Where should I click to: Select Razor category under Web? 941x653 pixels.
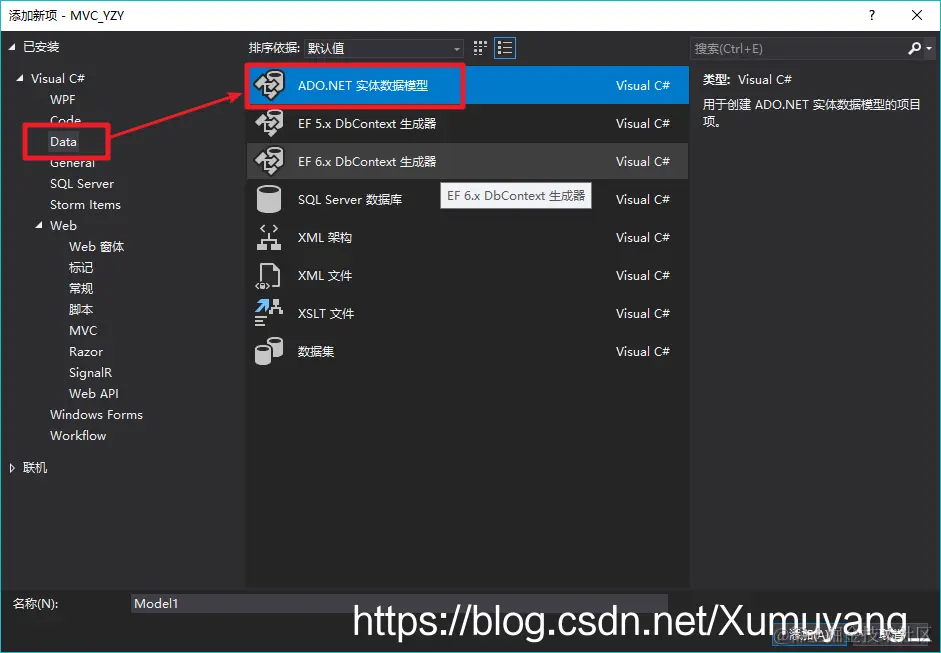click(86, 352)
